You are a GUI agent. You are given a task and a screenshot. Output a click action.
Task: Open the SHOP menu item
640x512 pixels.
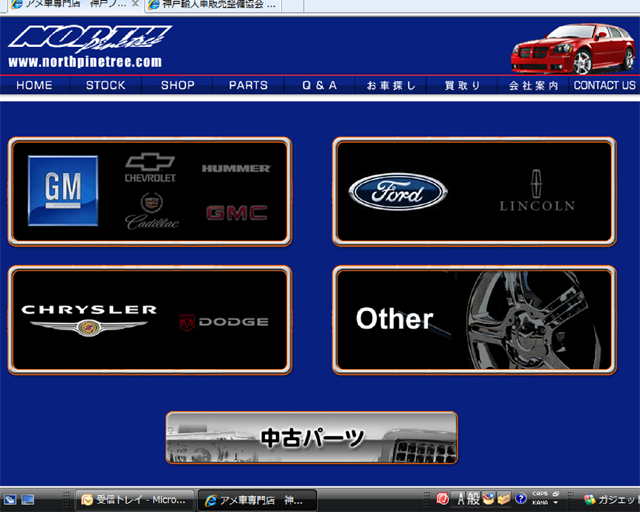tap(178, 85)
